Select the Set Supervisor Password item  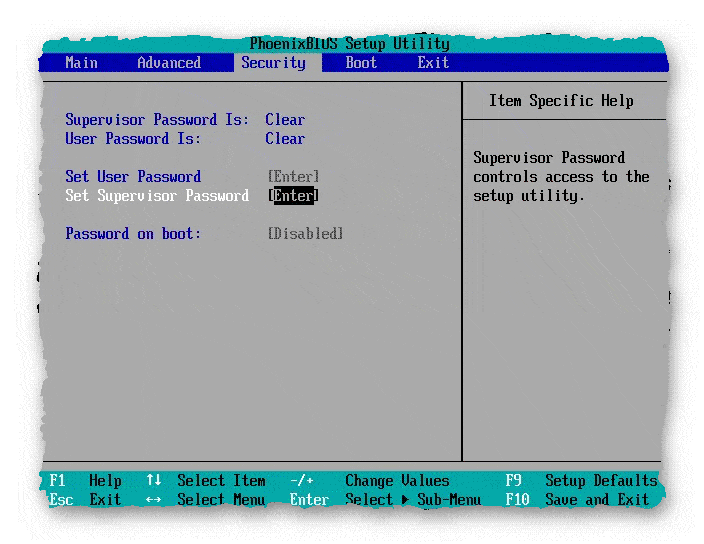coord(157,196)
